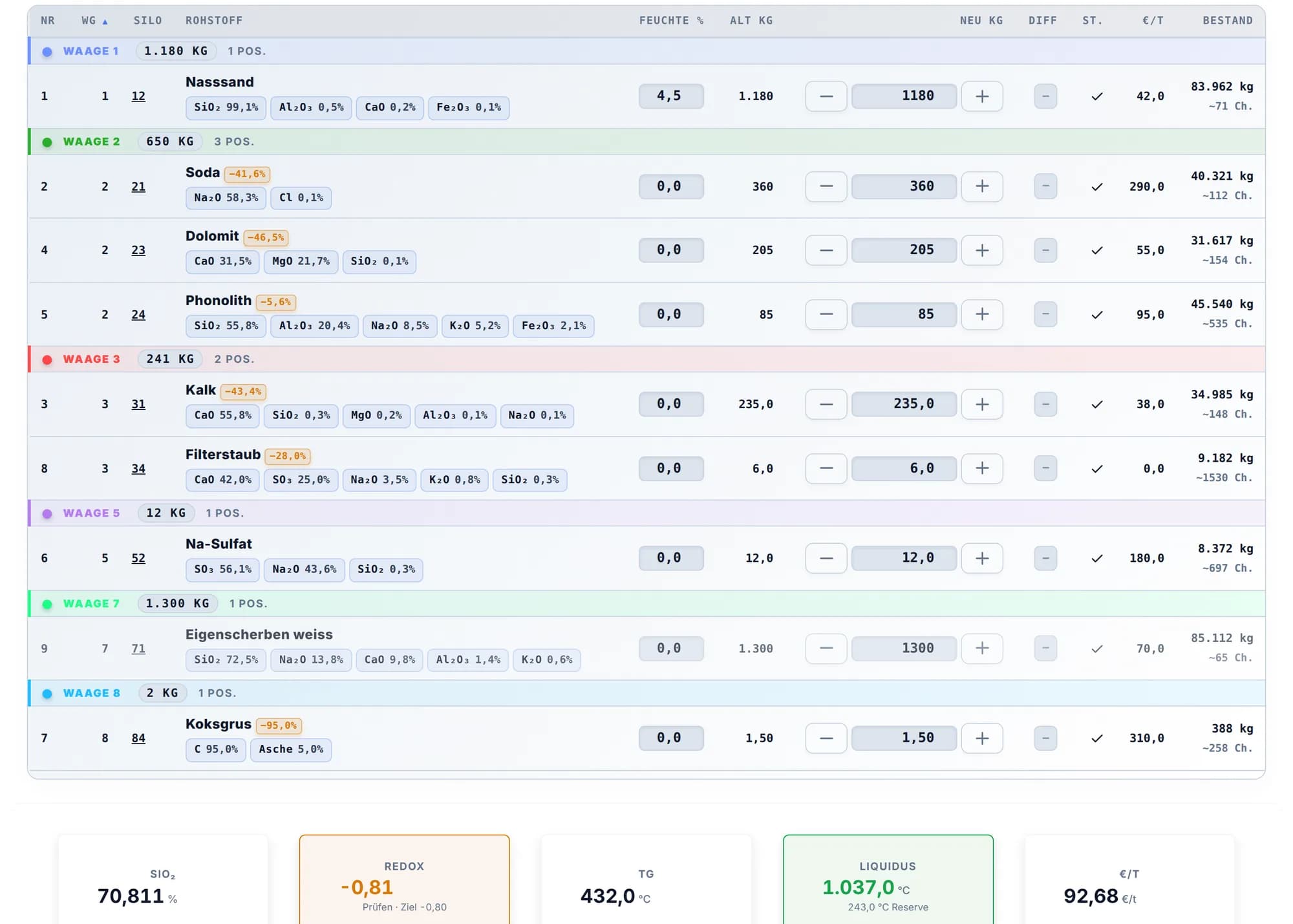Screen dimensions: 1293x924
Task: Collapse the Waage 2 group header
Action: click(x=646, y=142)
